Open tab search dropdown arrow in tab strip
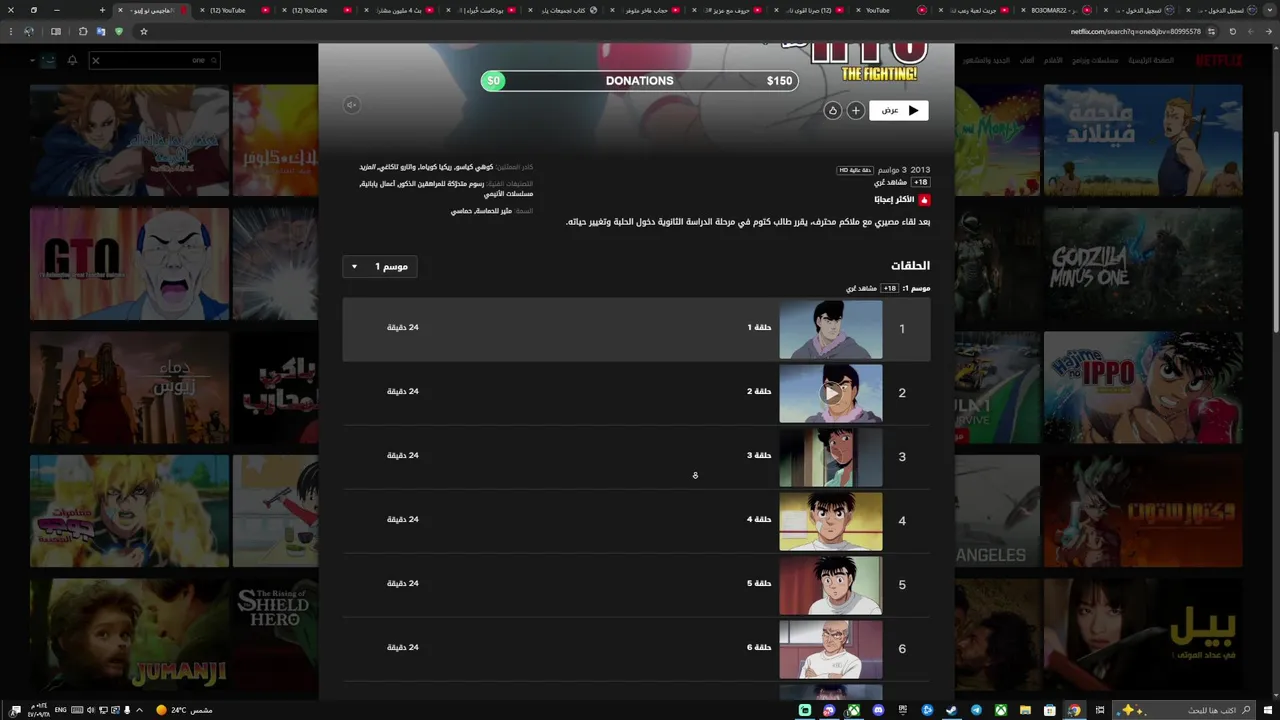 (1268, 10)
